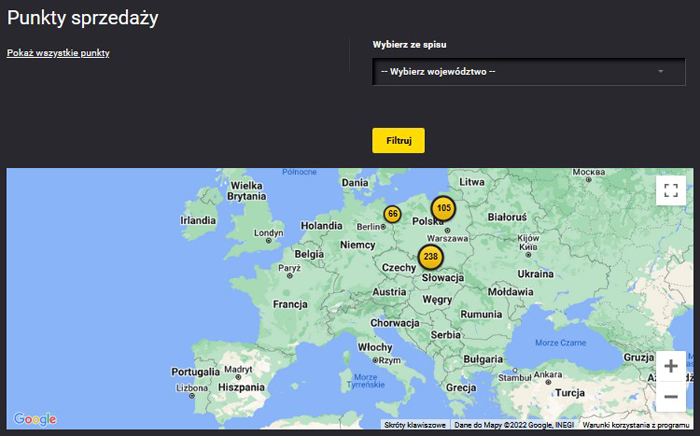Image resolution: width=700 pixels, height=436 pixels.
Task: Open the Wybierz województwo dropdown
Action: (522, 72)
